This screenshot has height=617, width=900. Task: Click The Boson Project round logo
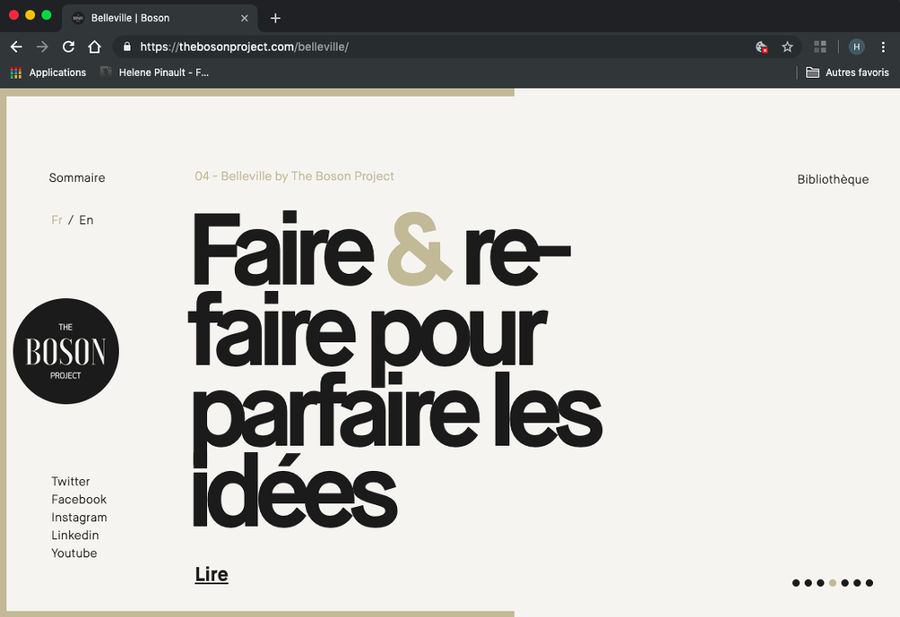pos(66,351)
